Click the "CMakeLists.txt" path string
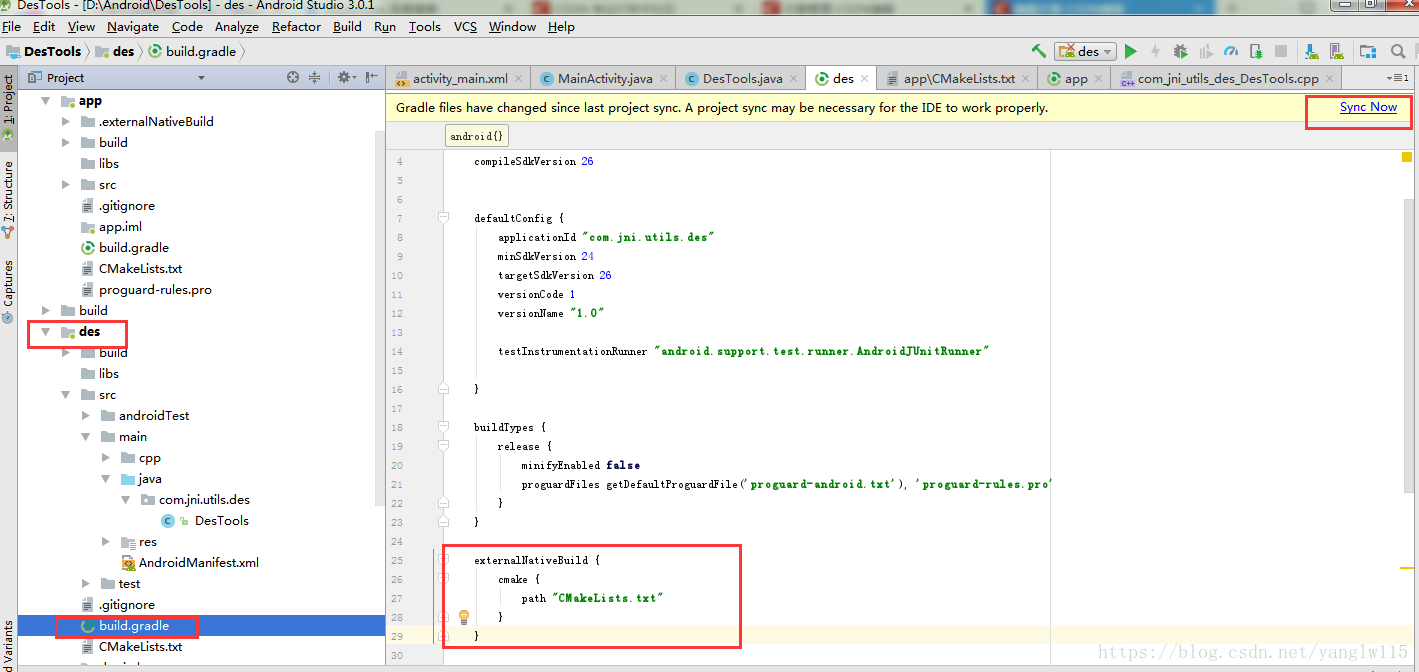The width and height of the screenshot is (1419, 672). tap(607, 598)
